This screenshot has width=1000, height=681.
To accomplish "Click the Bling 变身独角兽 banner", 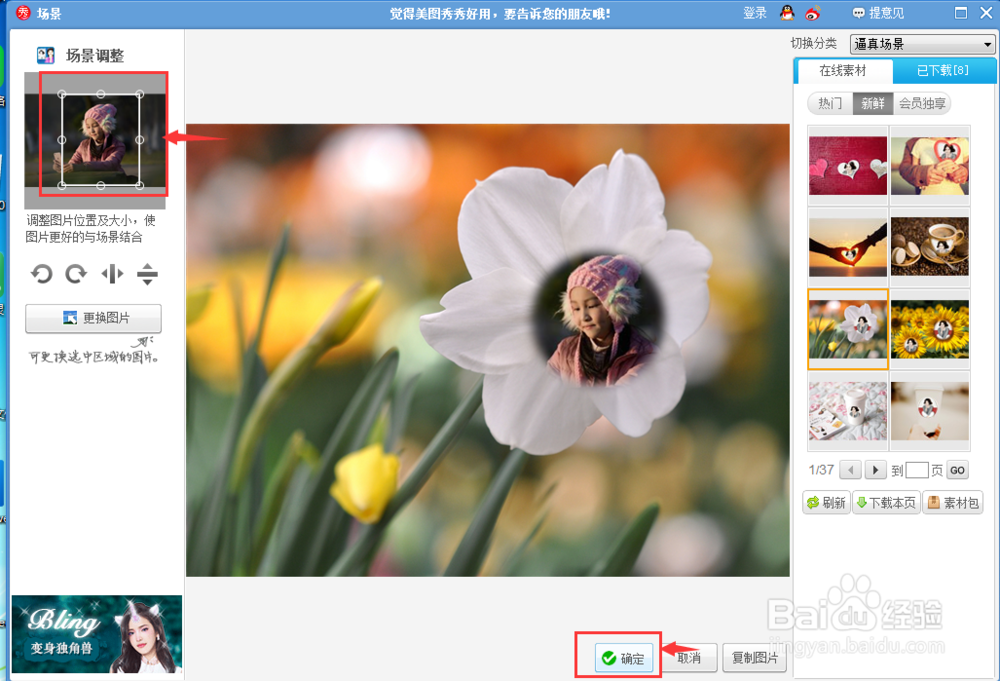I will (x=97, y=634).
